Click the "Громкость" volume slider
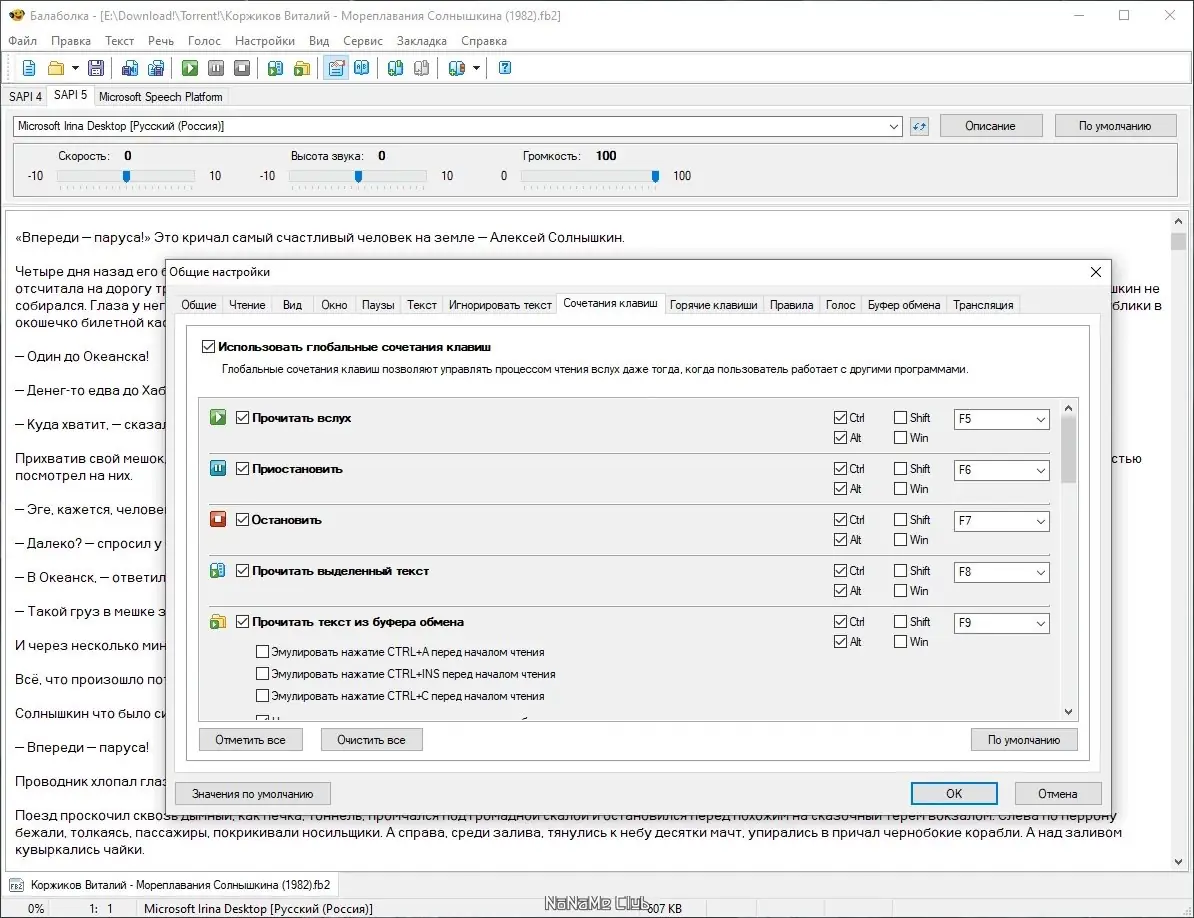 click(589, 176)
